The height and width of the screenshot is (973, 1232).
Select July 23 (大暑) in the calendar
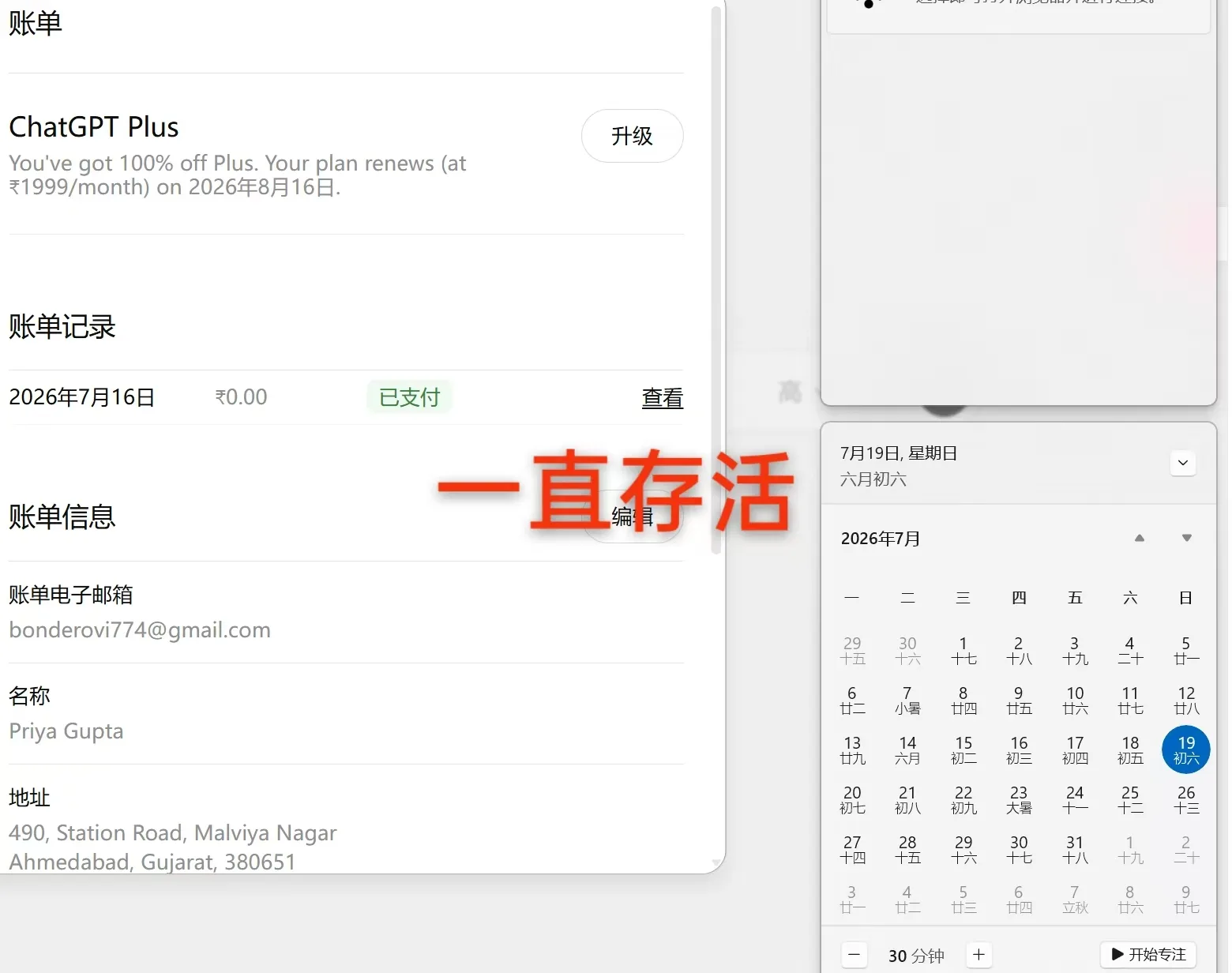click(x=1019, y=800)
